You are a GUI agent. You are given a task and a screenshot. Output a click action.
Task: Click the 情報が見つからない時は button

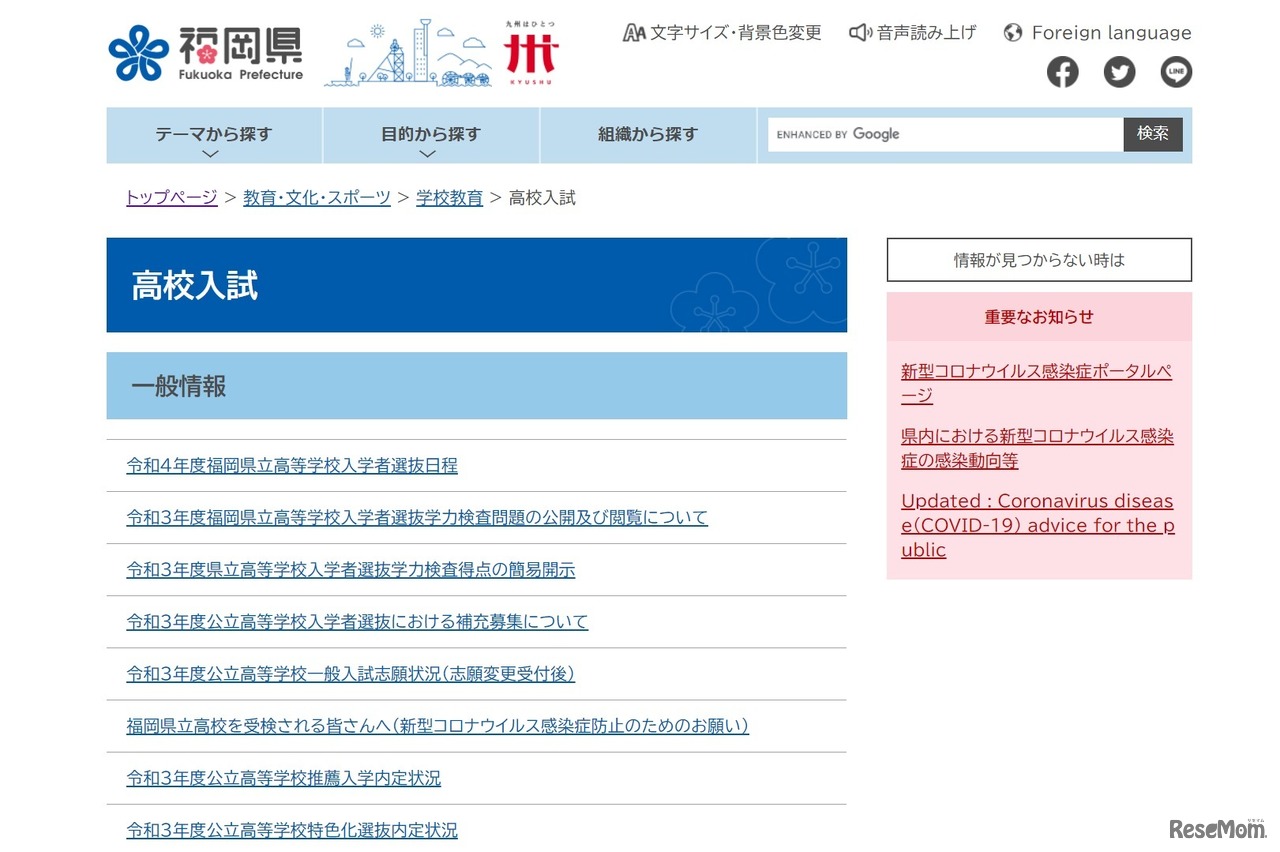pos(1038,259)
